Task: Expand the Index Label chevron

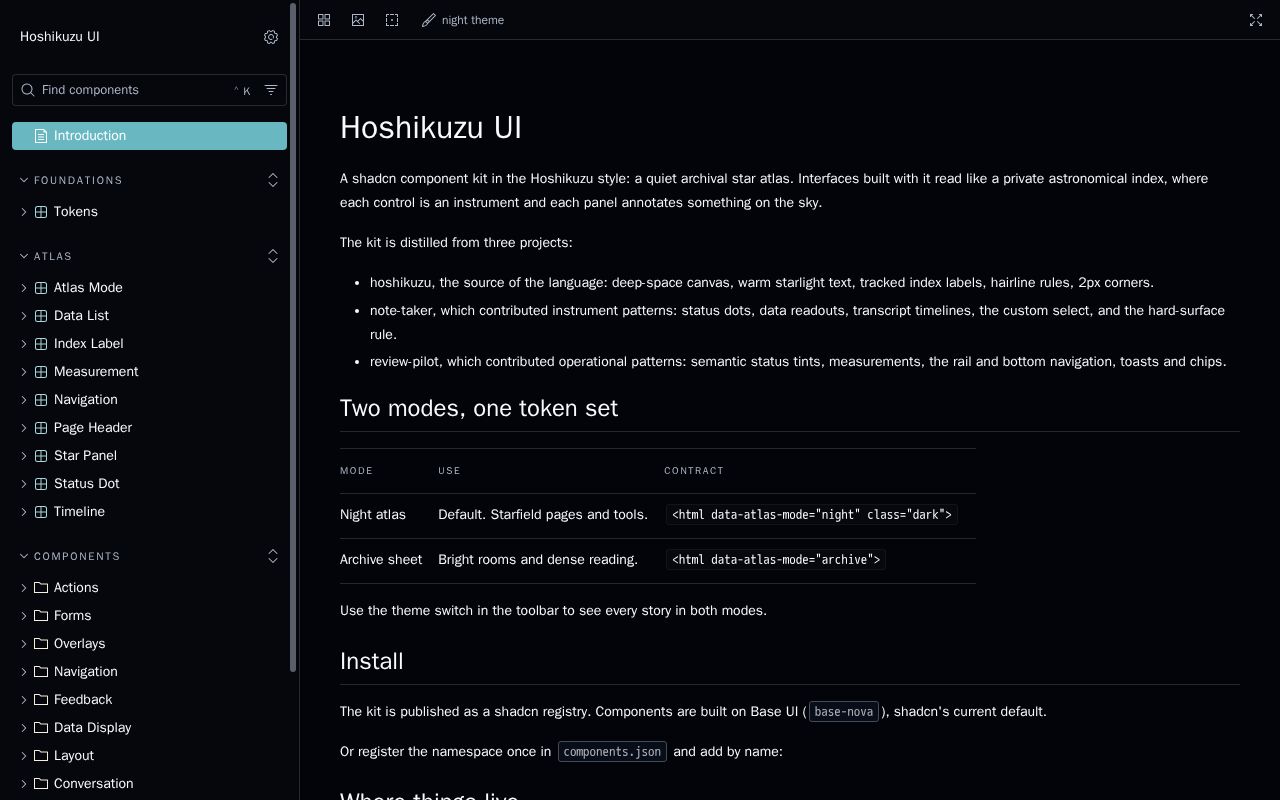Action: tap(24, 344)
